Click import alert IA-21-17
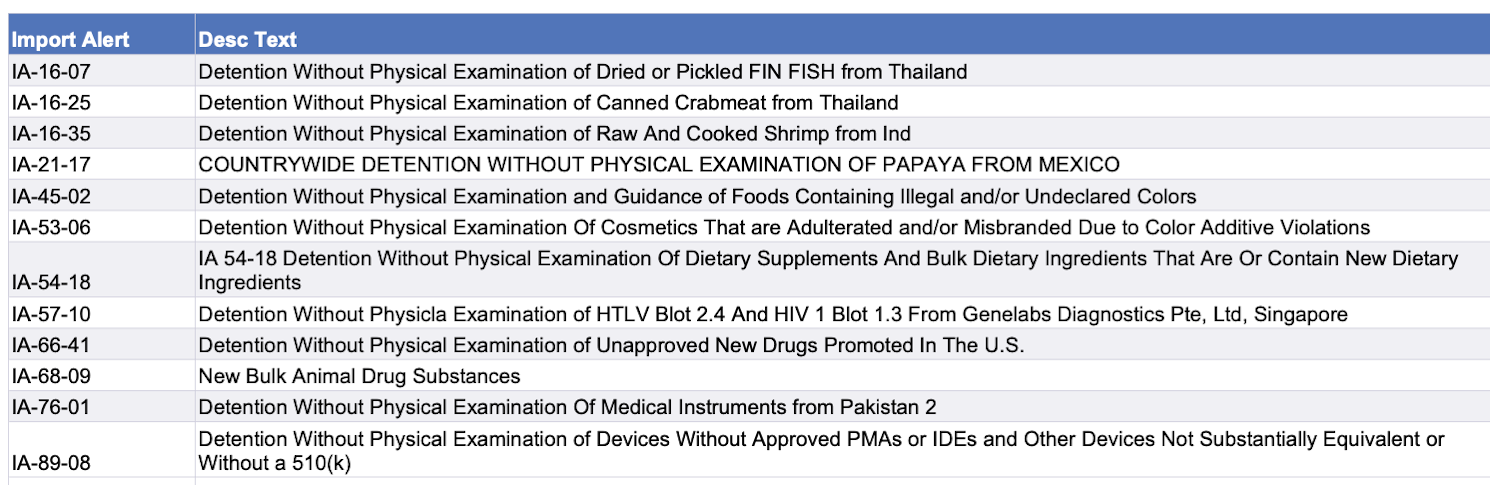The image size is (1490, 485). (51, 164)
